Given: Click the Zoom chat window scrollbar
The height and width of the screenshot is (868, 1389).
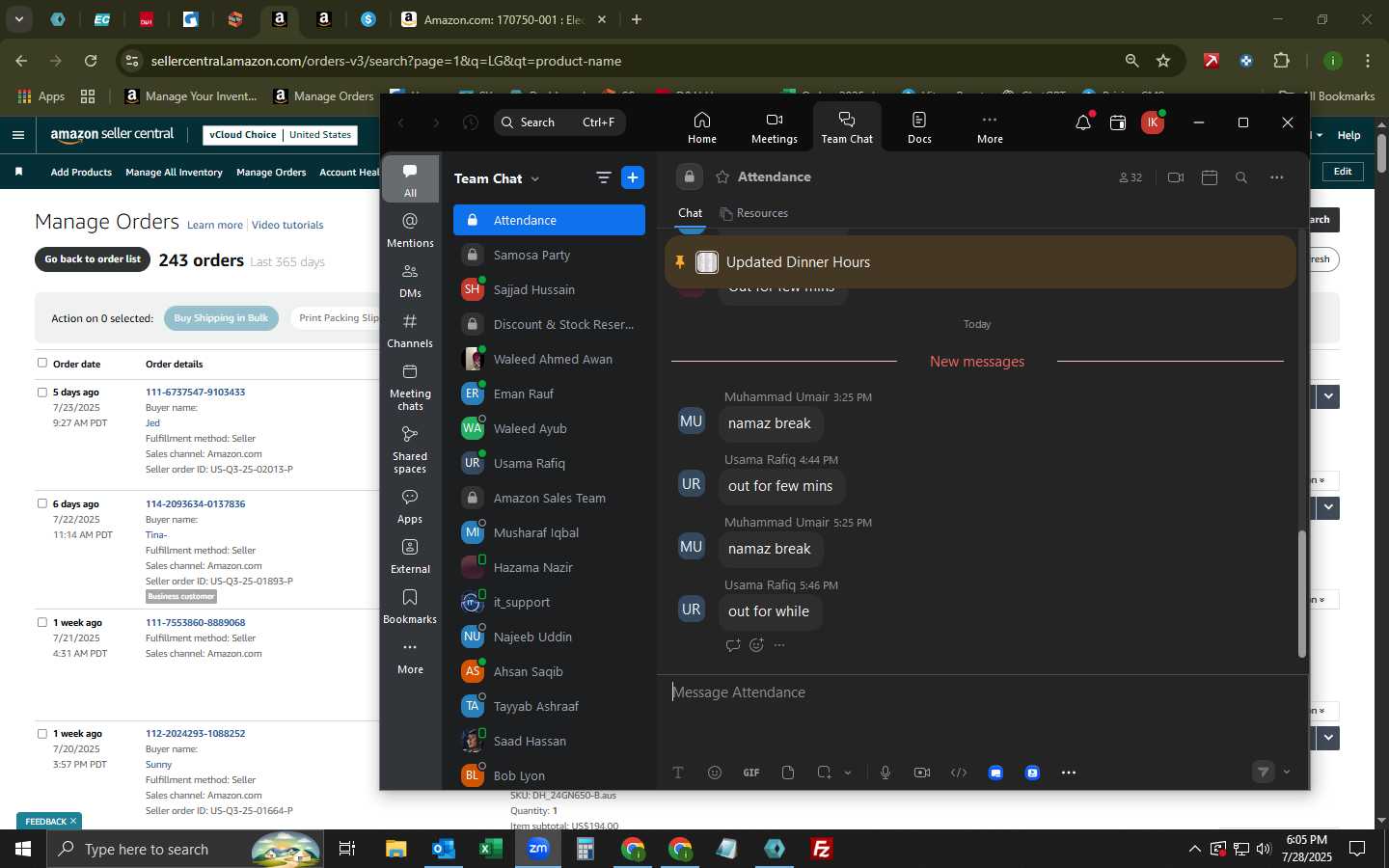Looking at the screenshot, I should (x=1301, y=594).
